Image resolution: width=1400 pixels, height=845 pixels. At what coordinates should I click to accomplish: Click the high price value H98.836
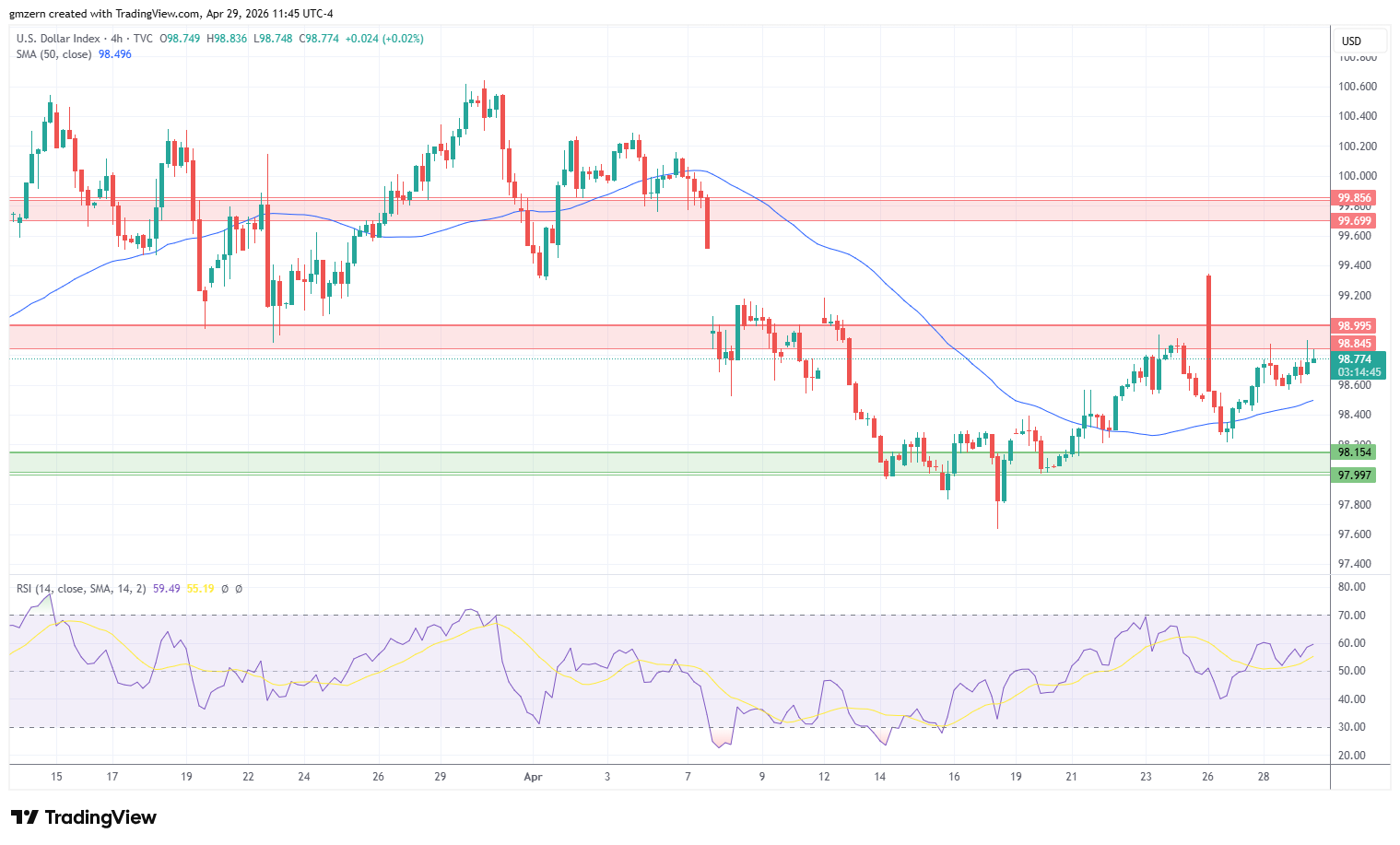pos(227,39)
